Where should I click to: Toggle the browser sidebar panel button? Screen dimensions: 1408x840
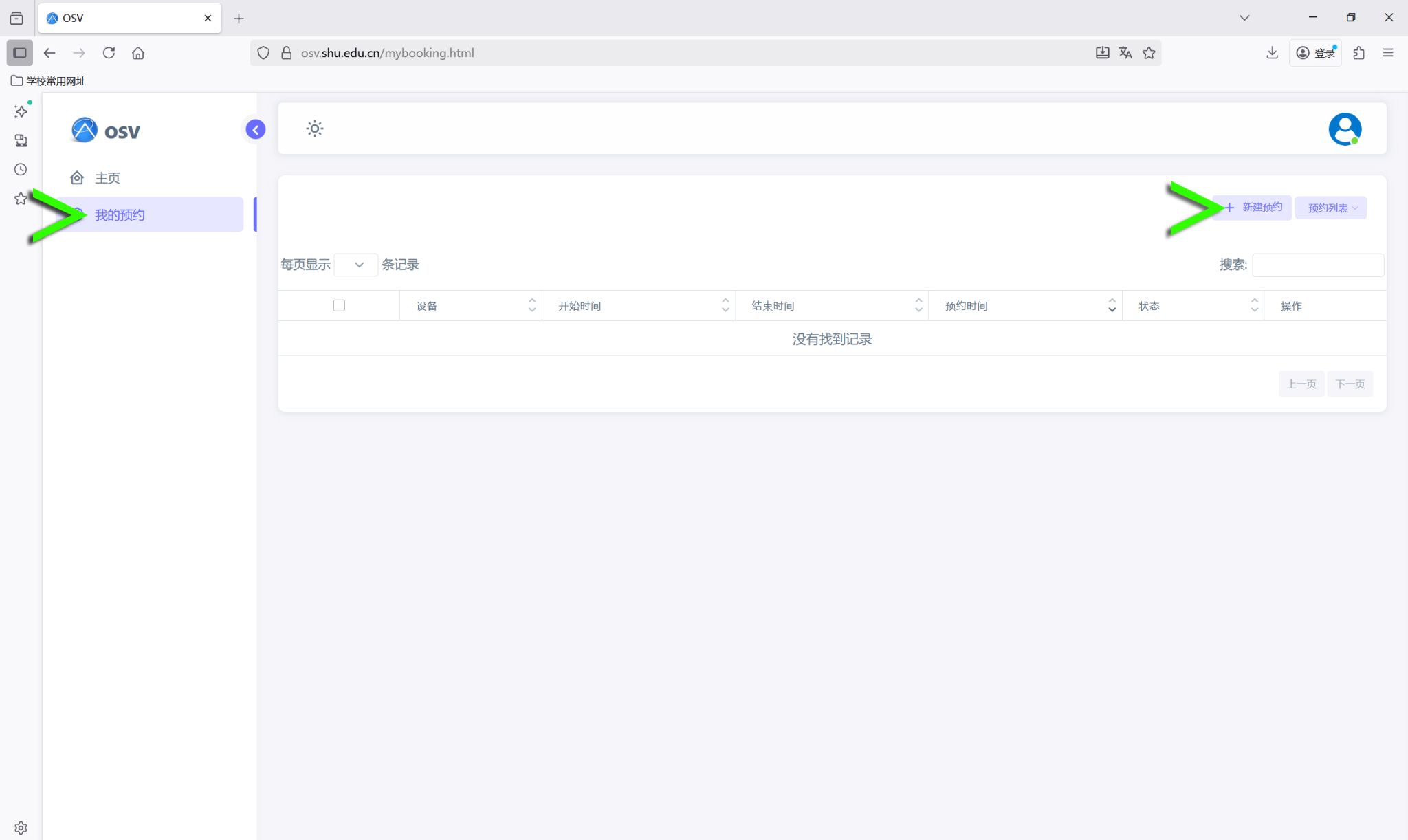[20, 53]
